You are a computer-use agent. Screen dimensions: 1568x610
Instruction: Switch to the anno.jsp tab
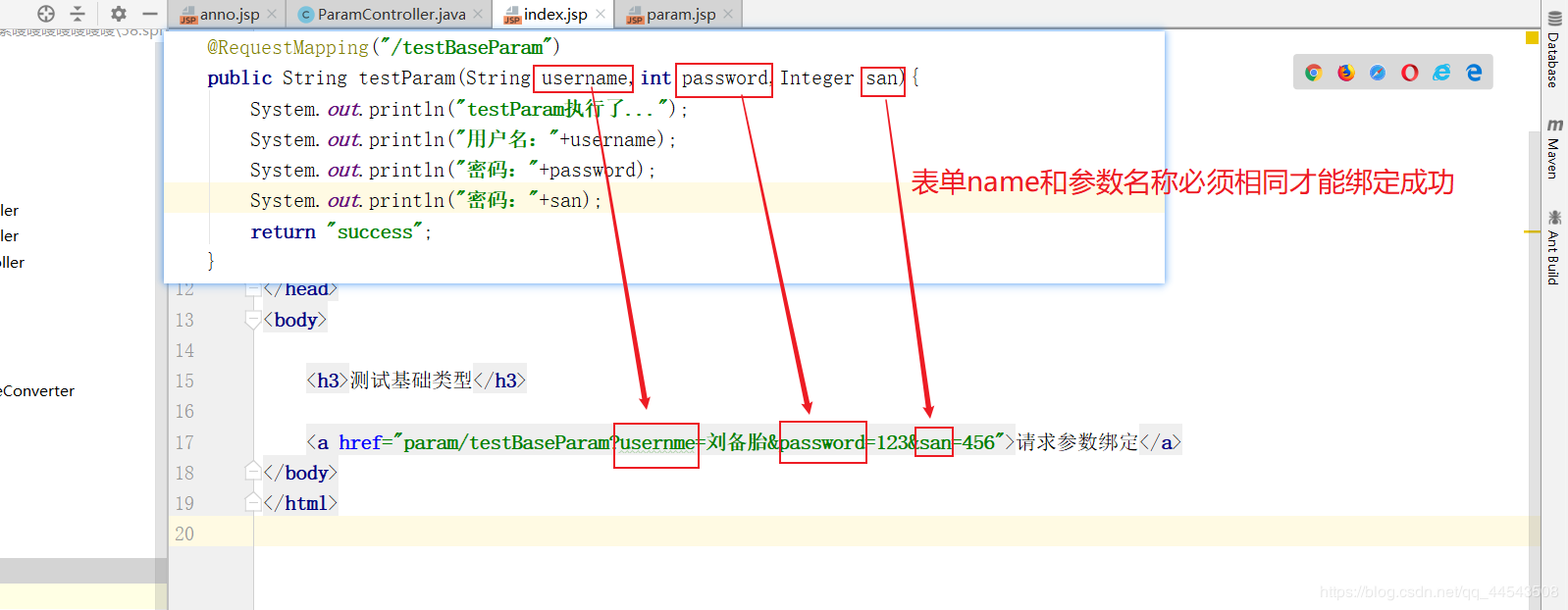click(x=230, y=14)
